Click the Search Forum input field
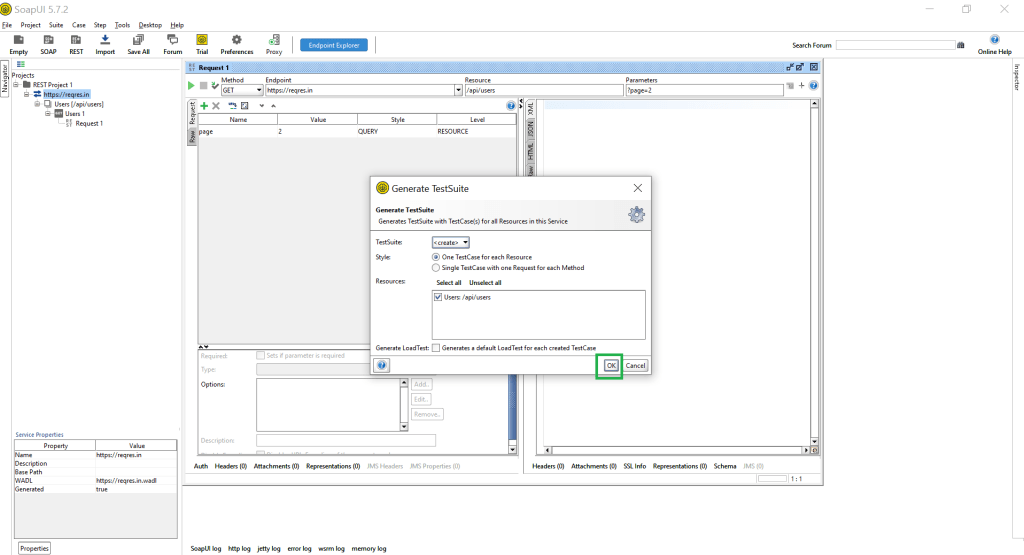1024x555 pixels. (894, 45)
